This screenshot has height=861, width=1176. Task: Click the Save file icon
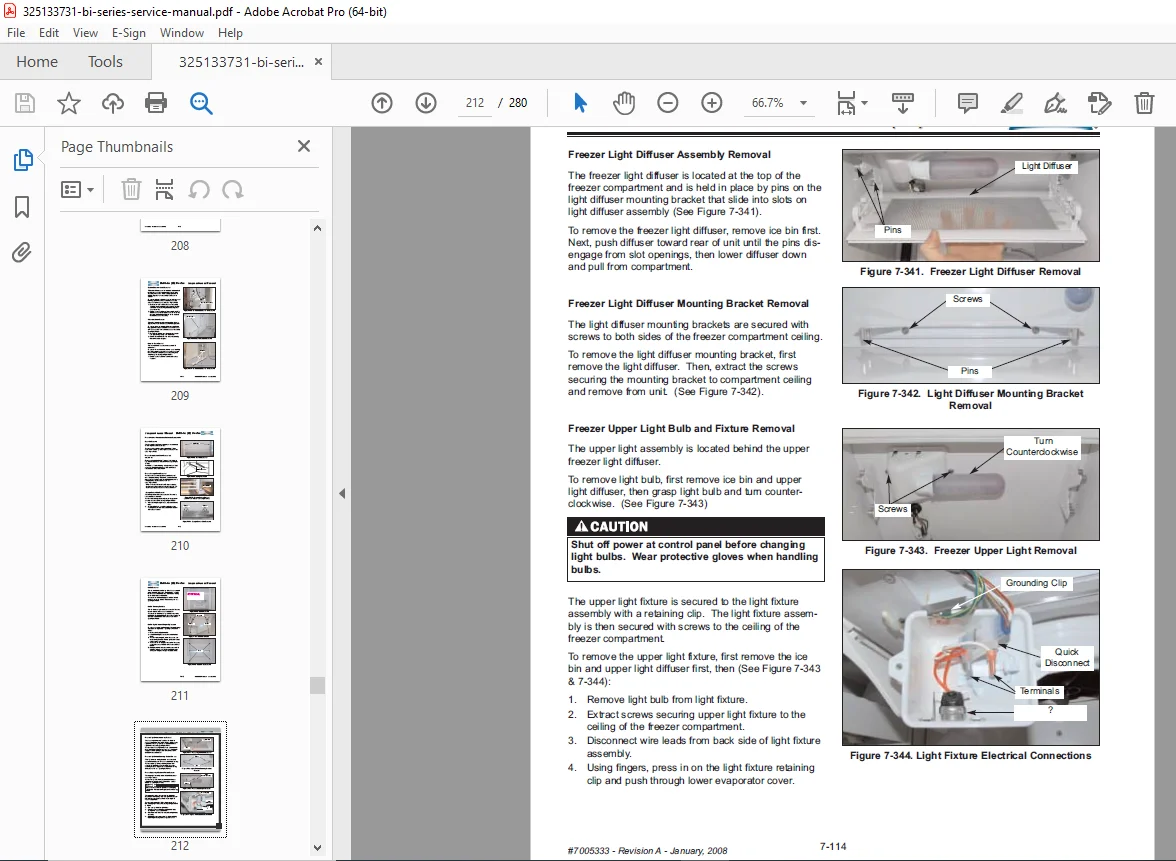pyautogui.click(x=25, y=103)
